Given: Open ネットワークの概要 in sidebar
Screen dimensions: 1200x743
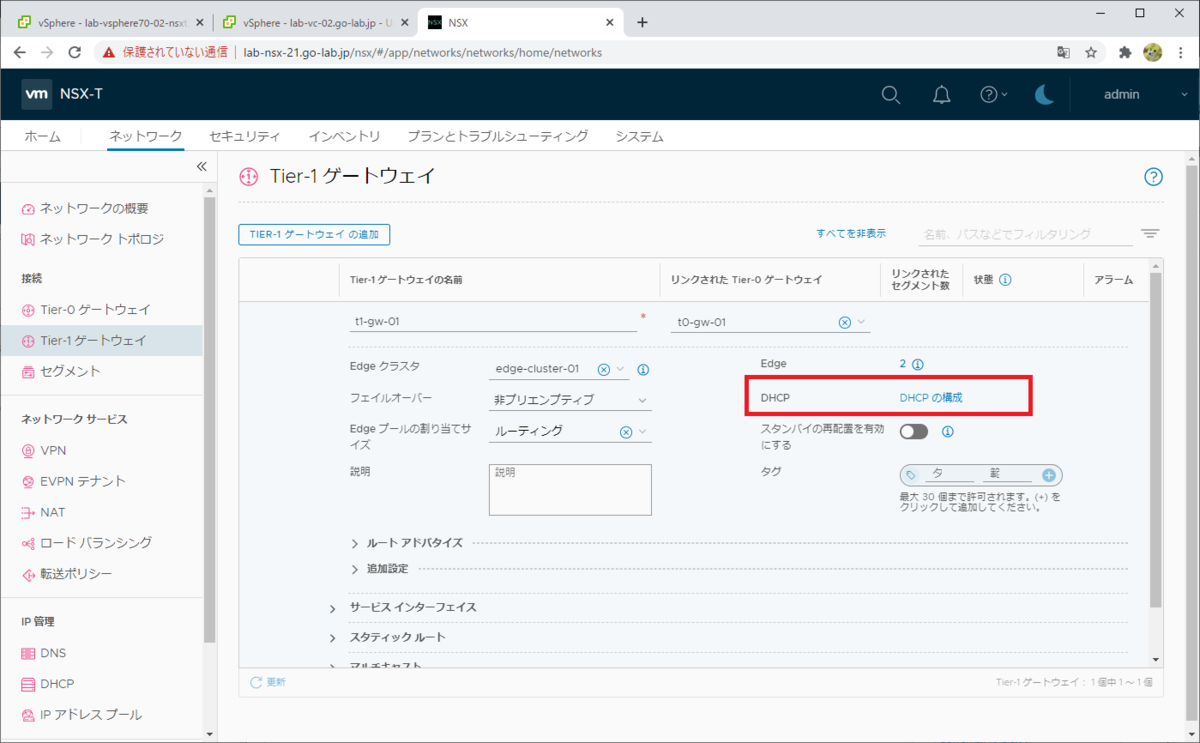Looking at the screenshot, I should [95, 208].
